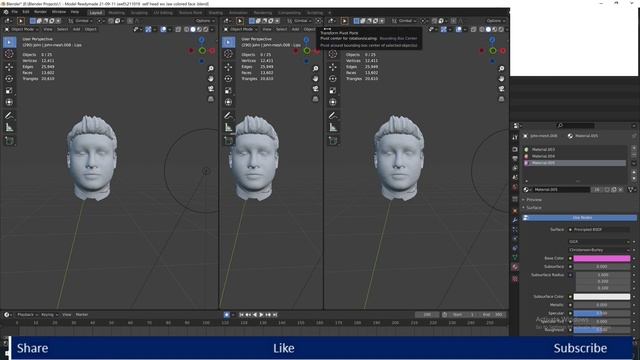Switch to the Layout workspace tab
The width and height of the screenshot is (640, 360).
click(96, 13)
